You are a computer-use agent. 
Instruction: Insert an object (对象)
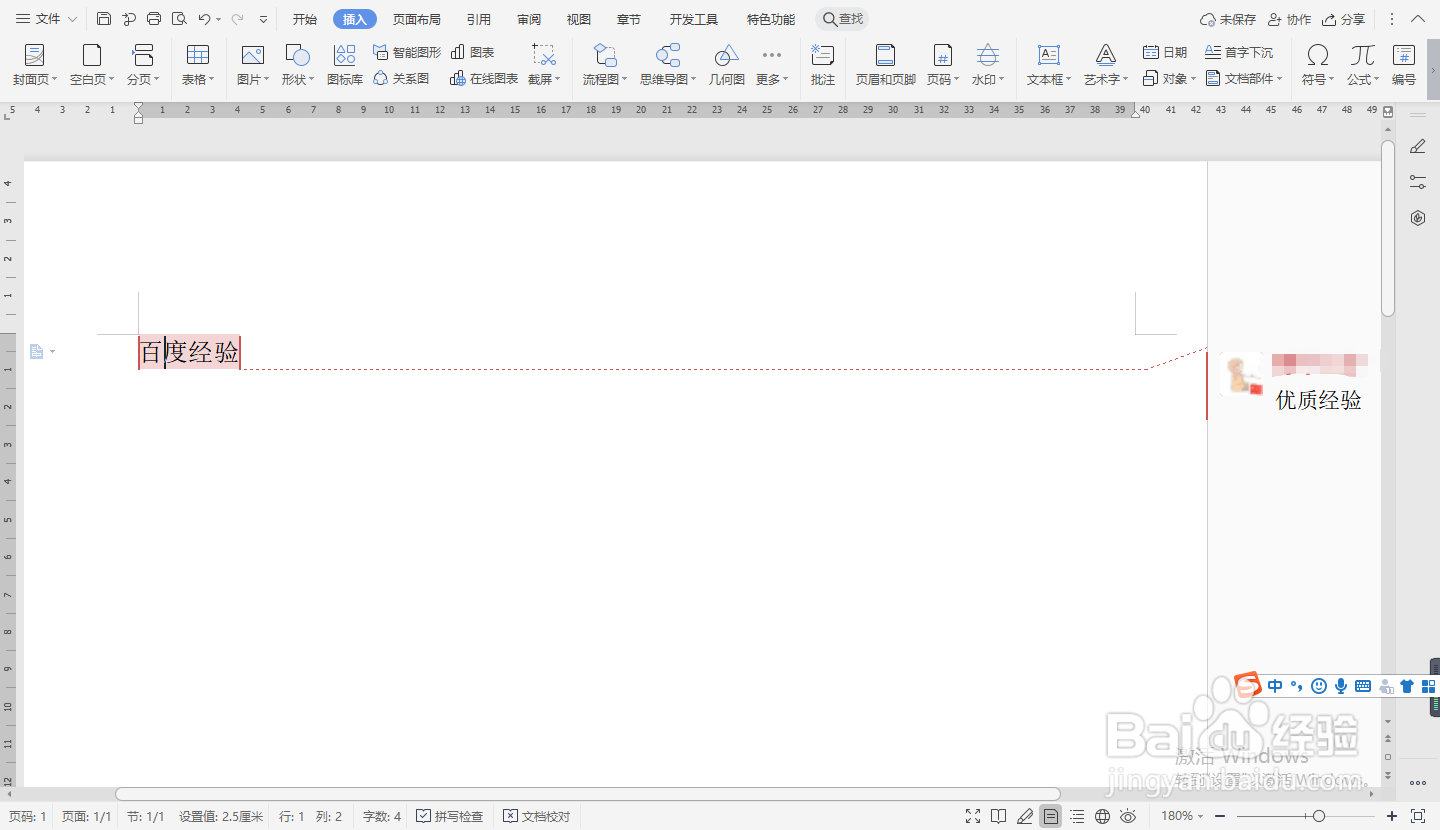(1168, 78)
